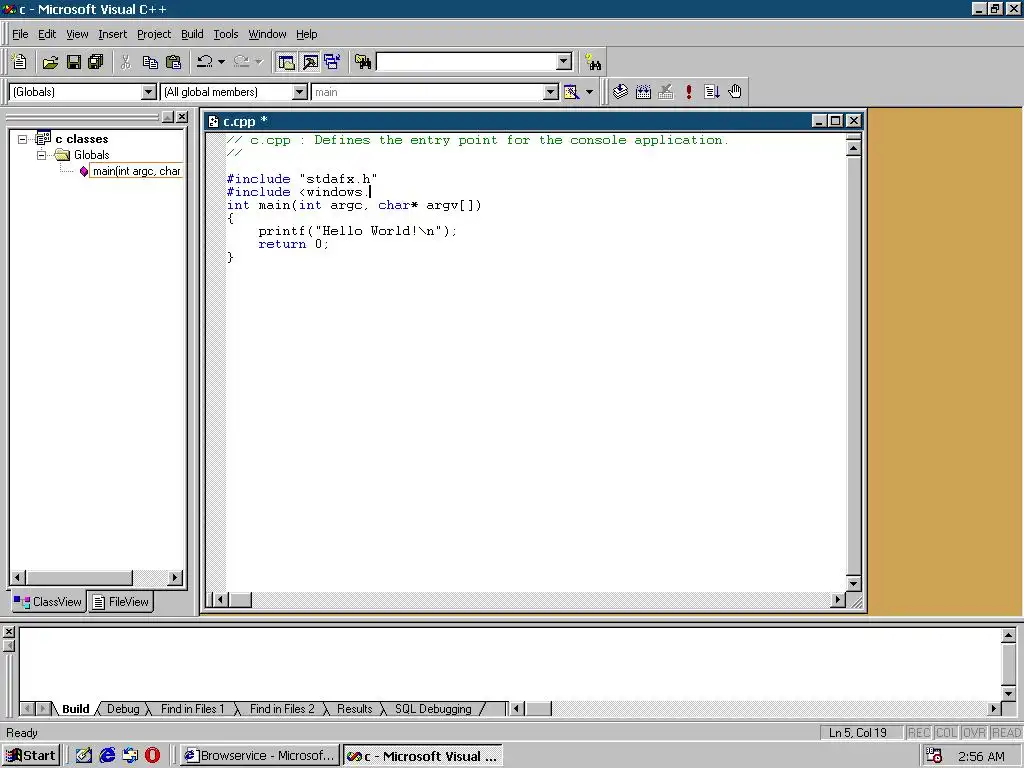Click editor's vertical scrollbar down arrow
The height and width of the screenshot is (768, 1024).
pyautogui.click(x=854, y=583)
